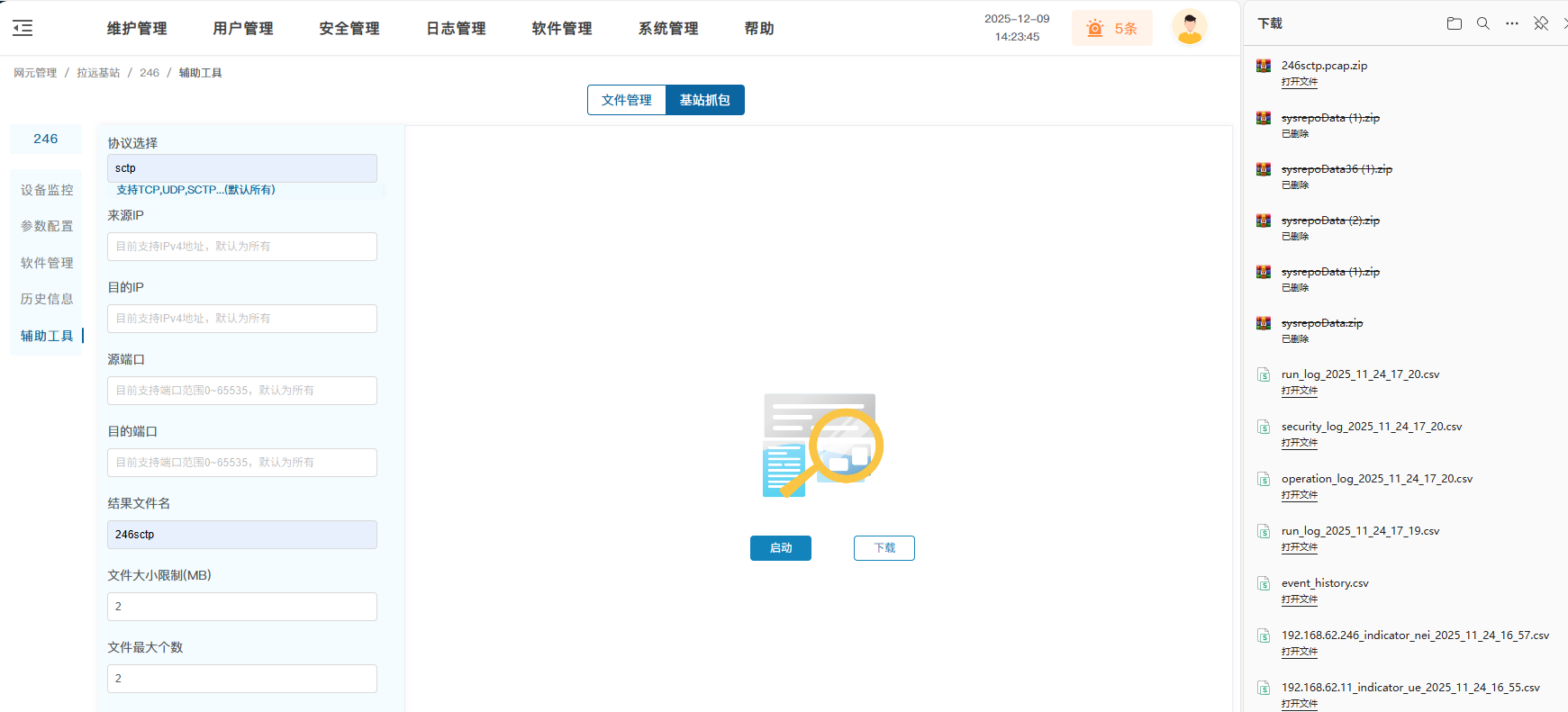Click the run_log_2025_11_24_17_20.csv file icon
The width and height of the screenshot is (1568, 712).
(1264, 374)
